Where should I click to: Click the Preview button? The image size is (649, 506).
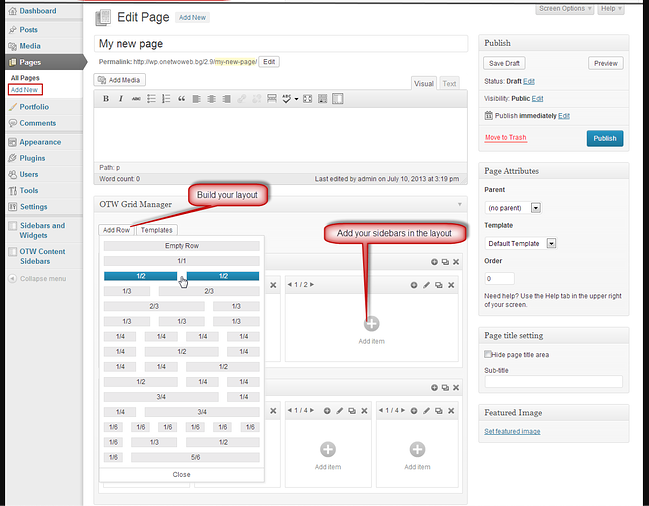coord(606,63)
